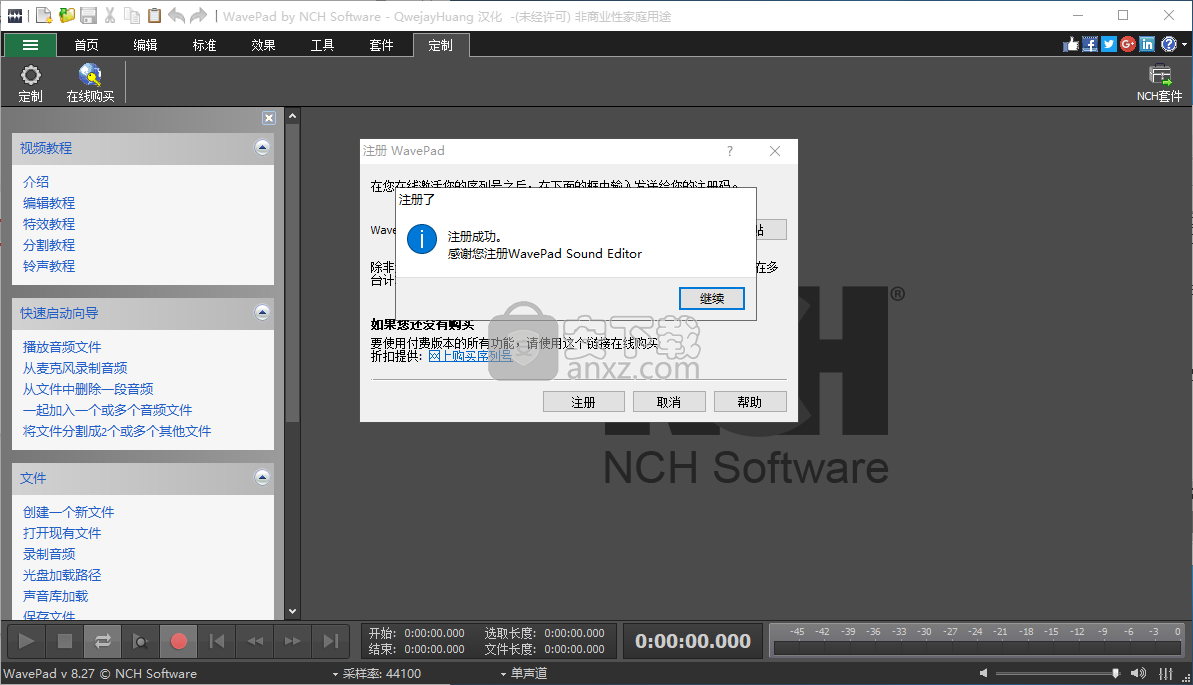Click the new file icon in title bar
The height and width of the screenshot is (685, 1193).
[44, 15]
